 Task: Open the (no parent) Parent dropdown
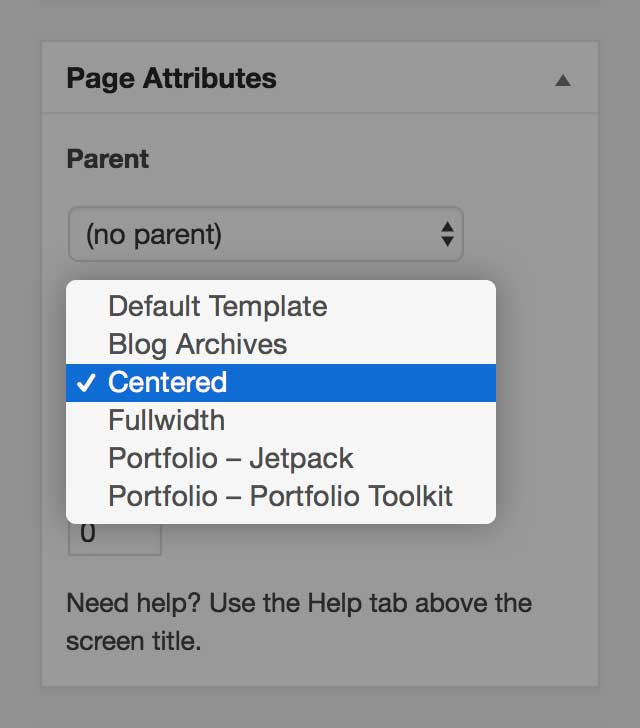click(266, 234)
